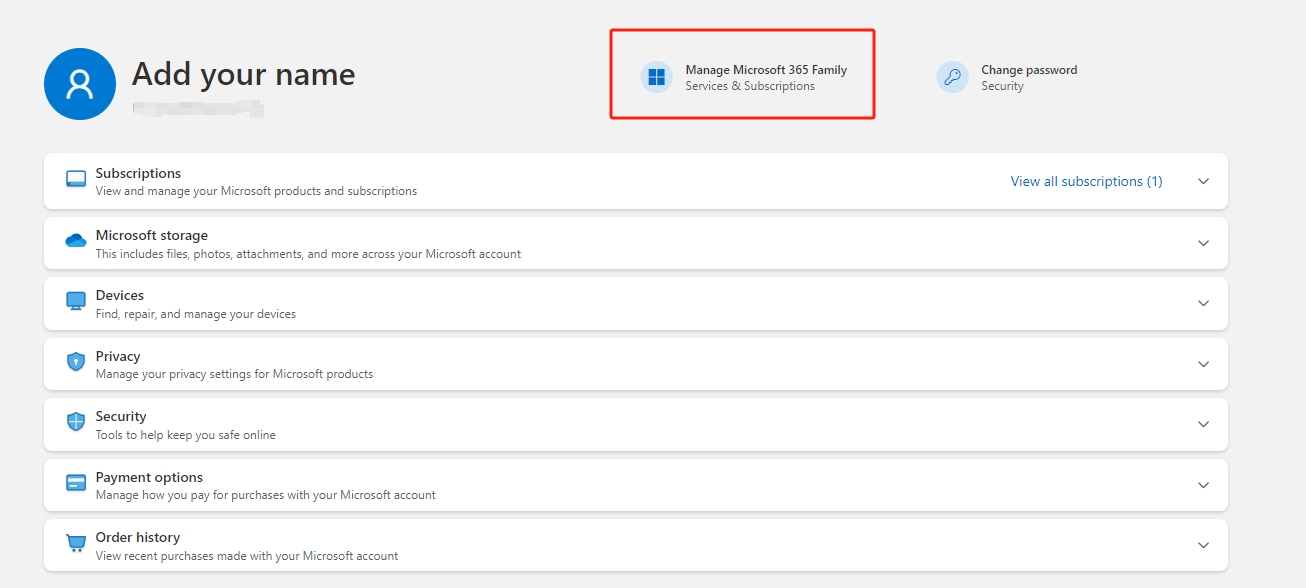The image size is (1306, 588).
Task: Click the Change password key icon
Action: point(952,77)
